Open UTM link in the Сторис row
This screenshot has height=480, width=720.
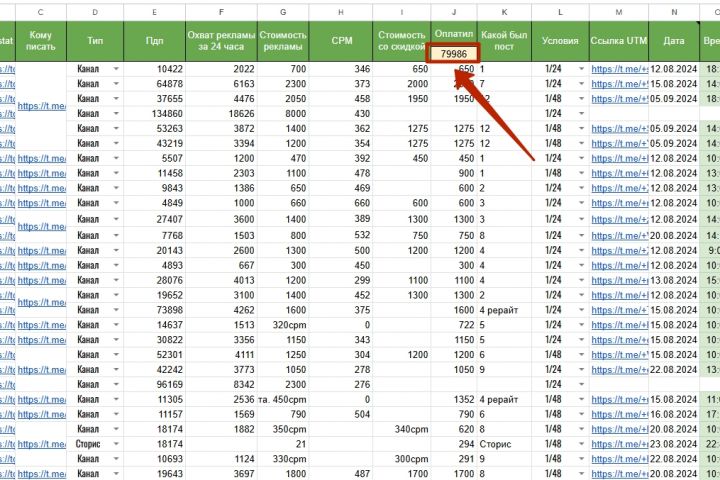[x=619, y=444]
